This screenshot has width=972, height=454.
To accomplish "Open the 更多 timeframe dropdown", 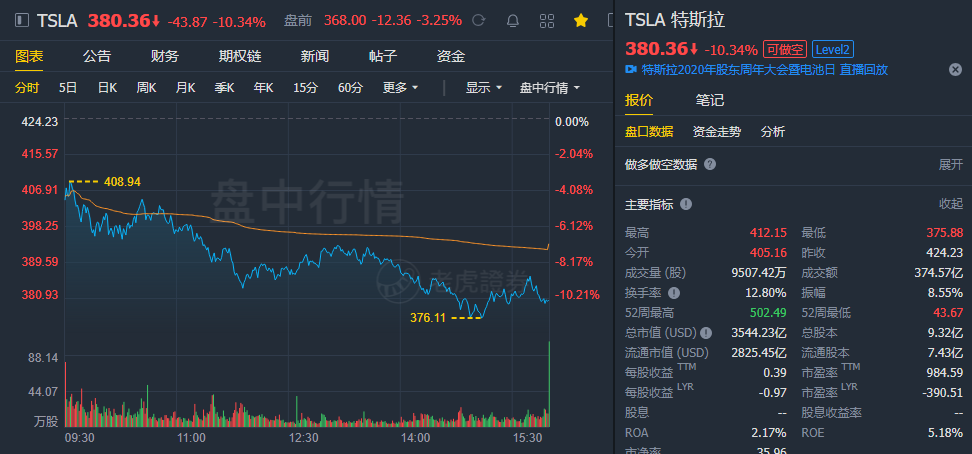I will pos(400,88).
